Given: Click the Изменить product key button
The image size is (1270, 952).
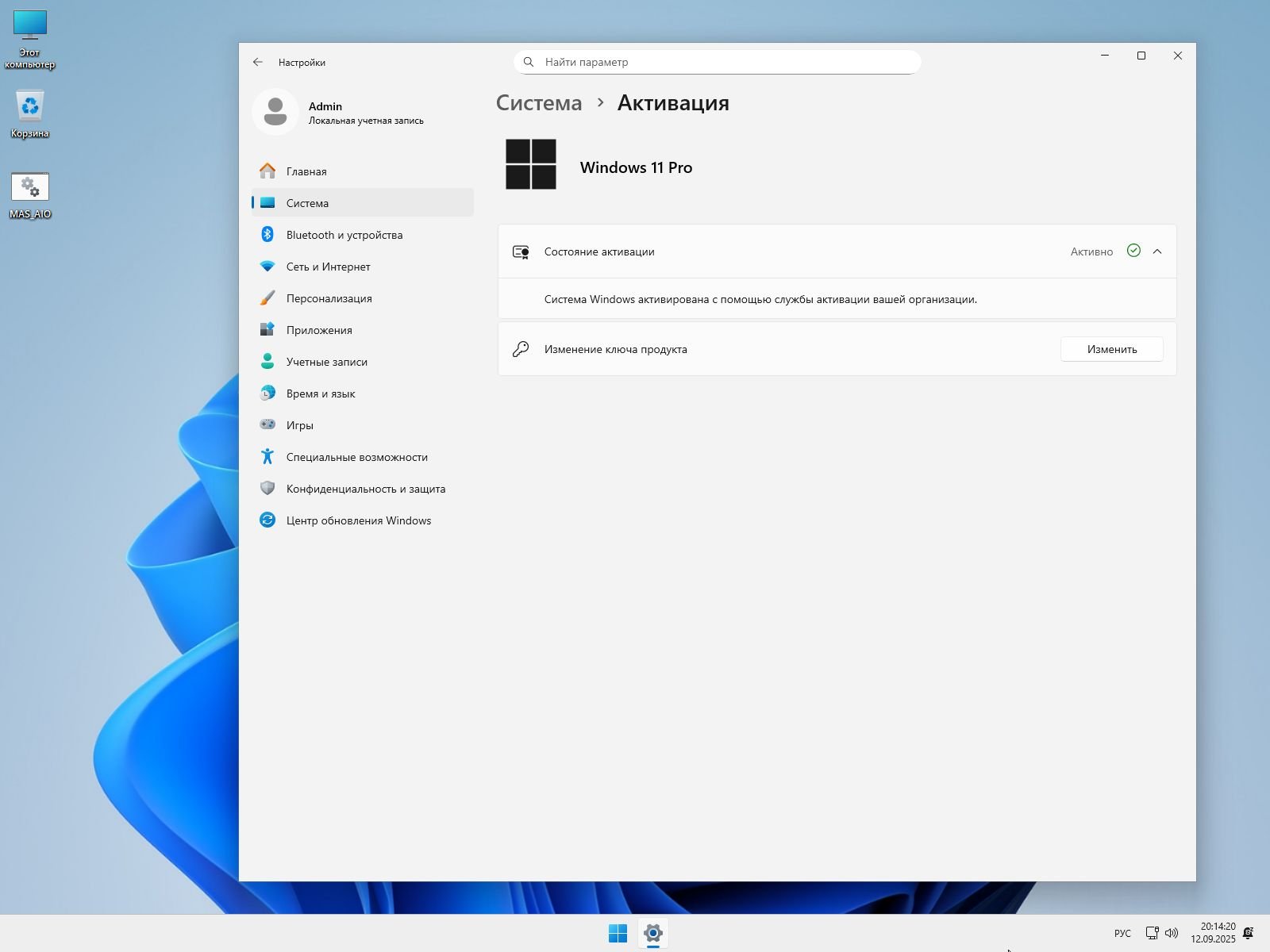Looking at the screenshot, I should point(1111,349).
